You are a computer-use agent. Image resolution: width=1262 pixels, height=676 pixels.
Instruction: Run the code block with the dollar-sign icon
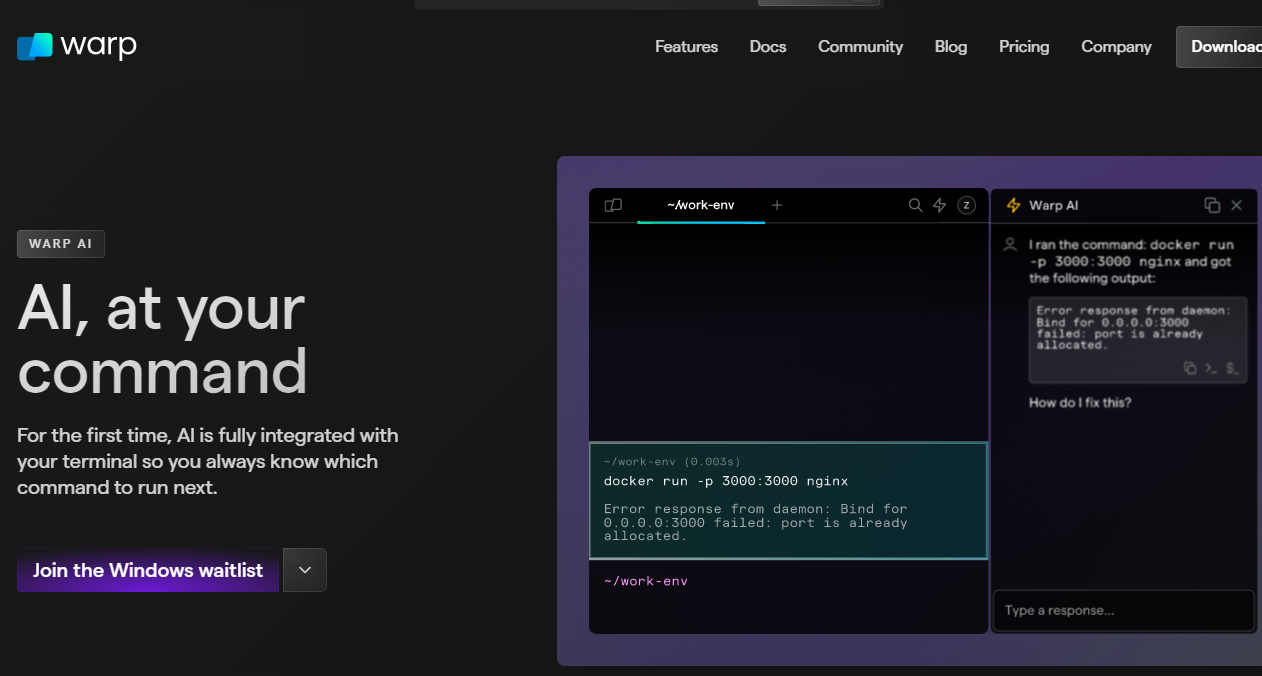click(x=1232, y=368)
